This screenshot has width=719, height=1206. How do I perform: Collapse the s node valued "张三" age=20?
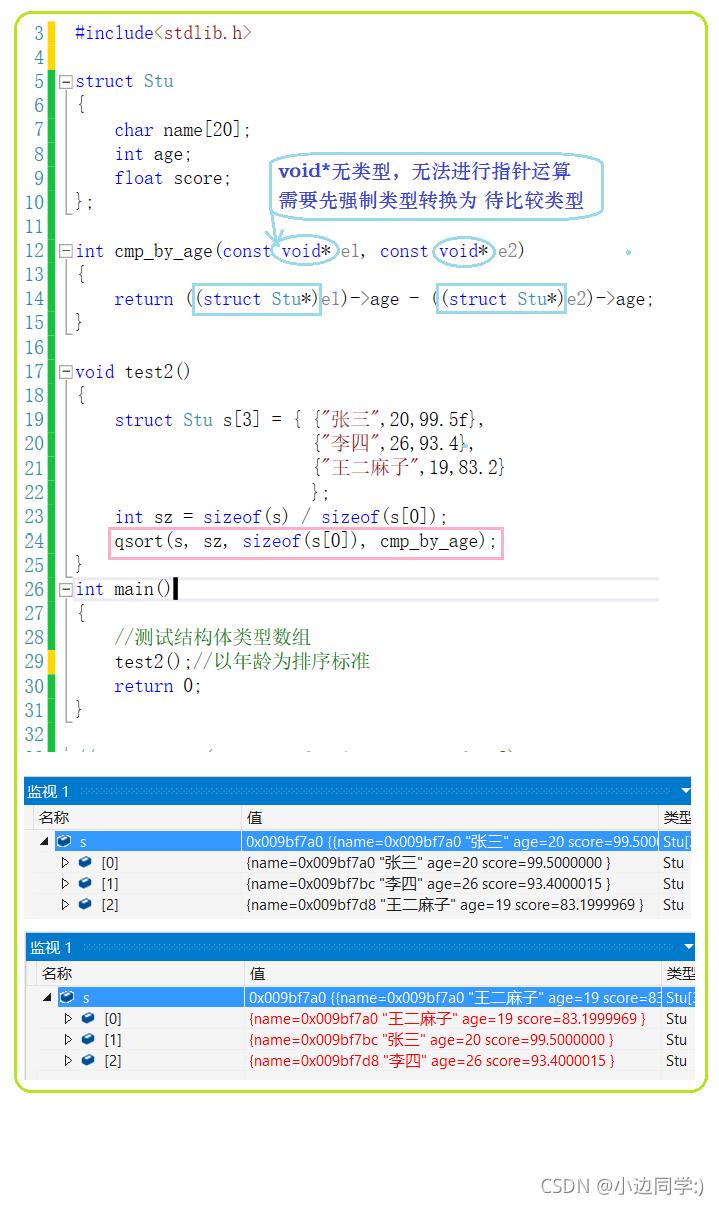point(44,842)
